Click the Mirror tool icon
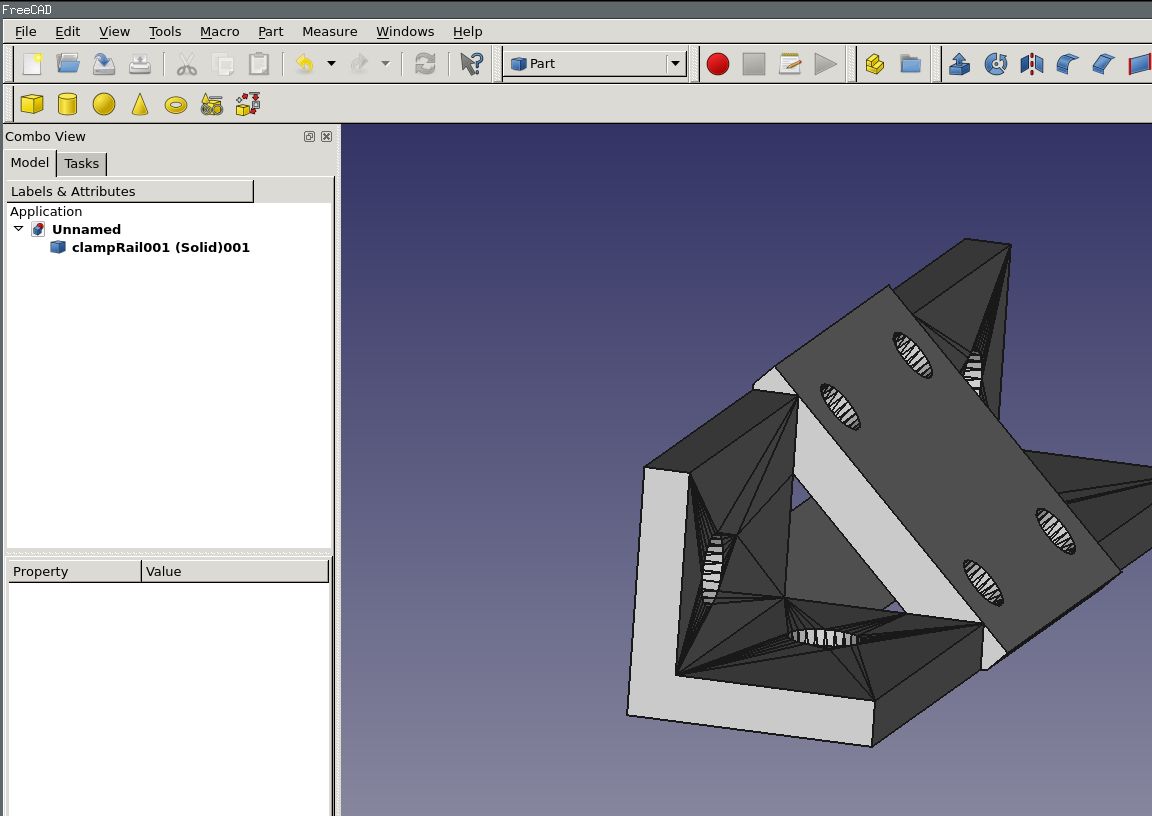 pyautogui.click(x=1031, y=64)
